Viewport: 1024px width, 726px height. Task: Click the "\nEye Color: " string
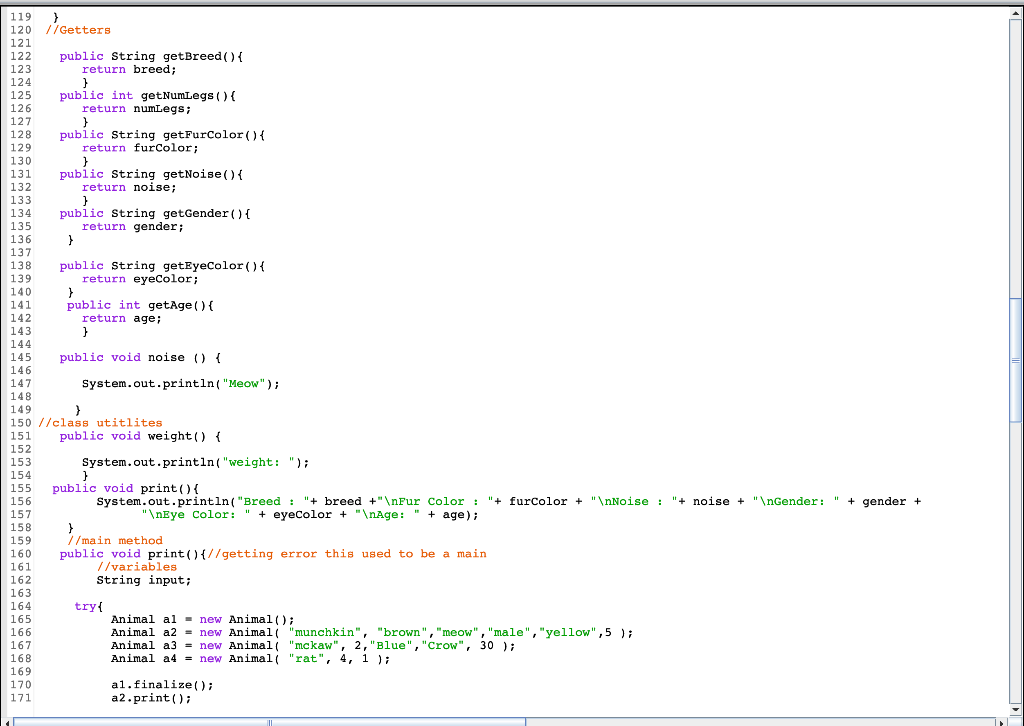point(196,514)
